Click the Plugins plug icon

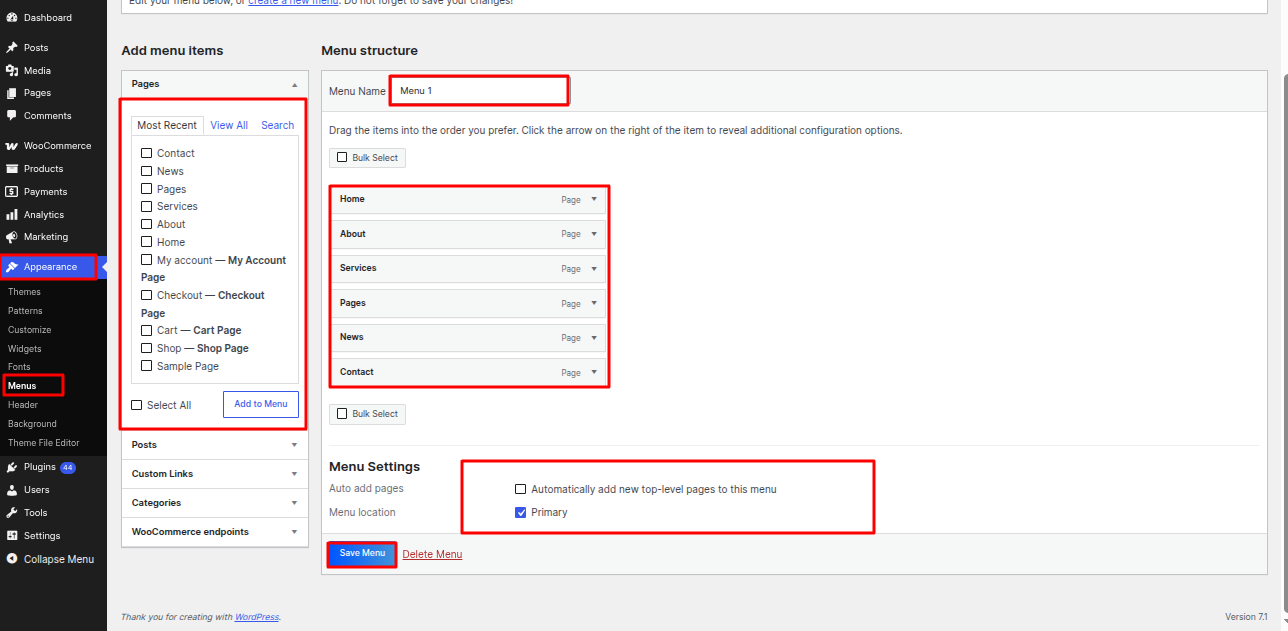[x=12, y=467]
